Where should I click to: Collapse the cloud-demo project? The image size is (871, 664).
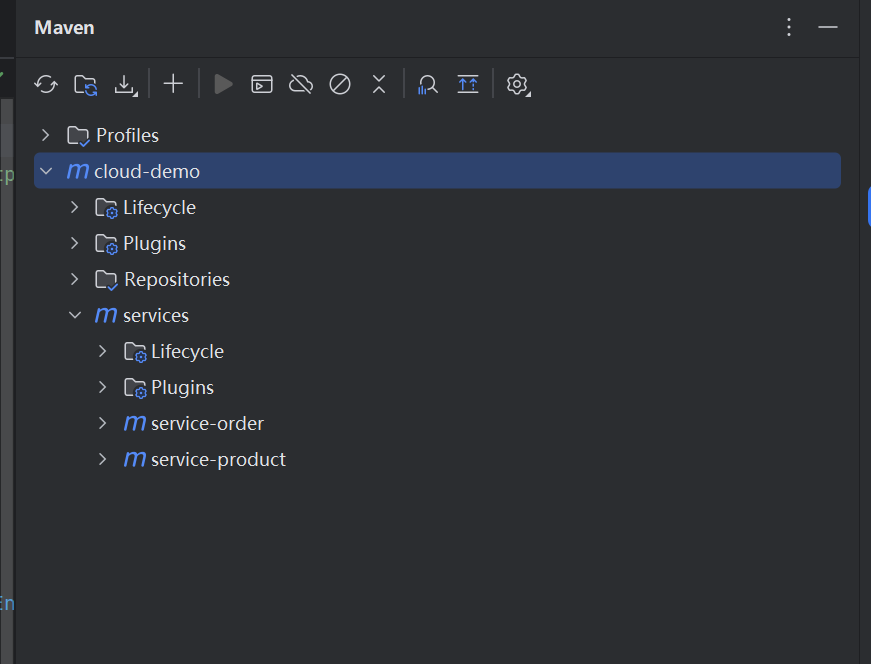(x=46, y=171)
